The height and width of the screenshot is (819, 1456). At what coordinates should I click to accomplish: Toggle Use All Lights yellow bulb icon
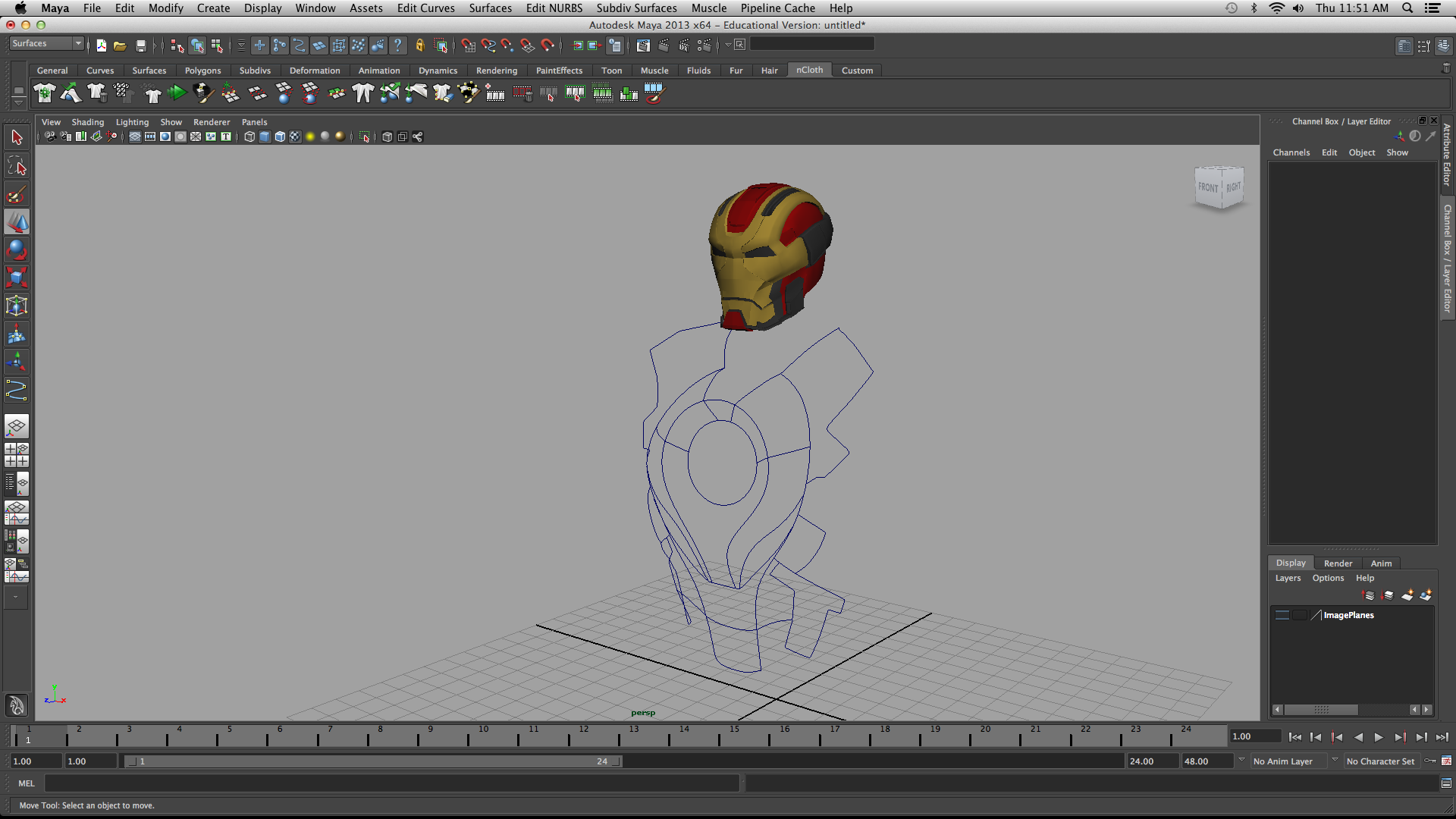pos(310,136)
